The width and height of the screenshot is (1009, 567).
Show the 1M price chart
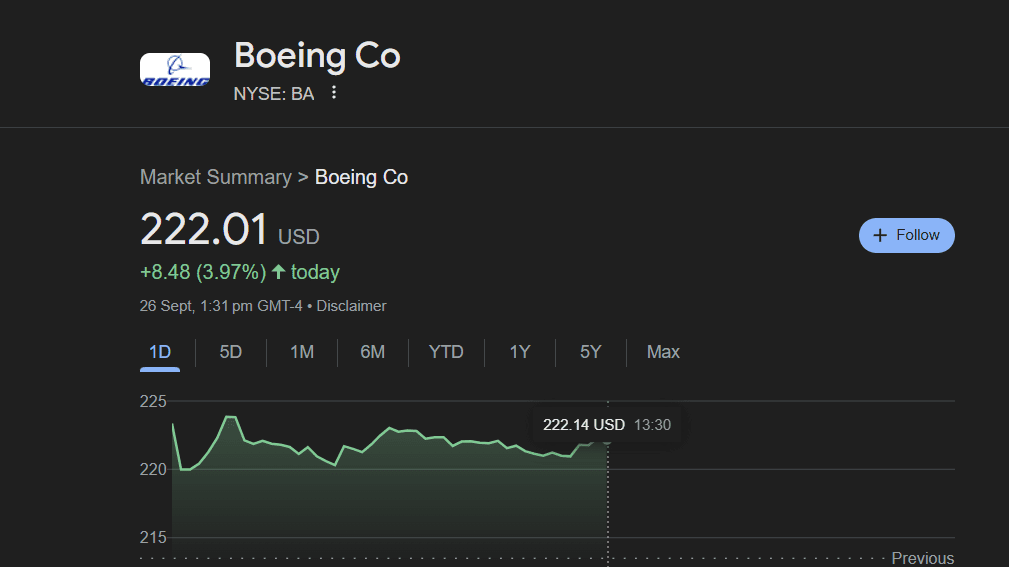coord(302,352)
